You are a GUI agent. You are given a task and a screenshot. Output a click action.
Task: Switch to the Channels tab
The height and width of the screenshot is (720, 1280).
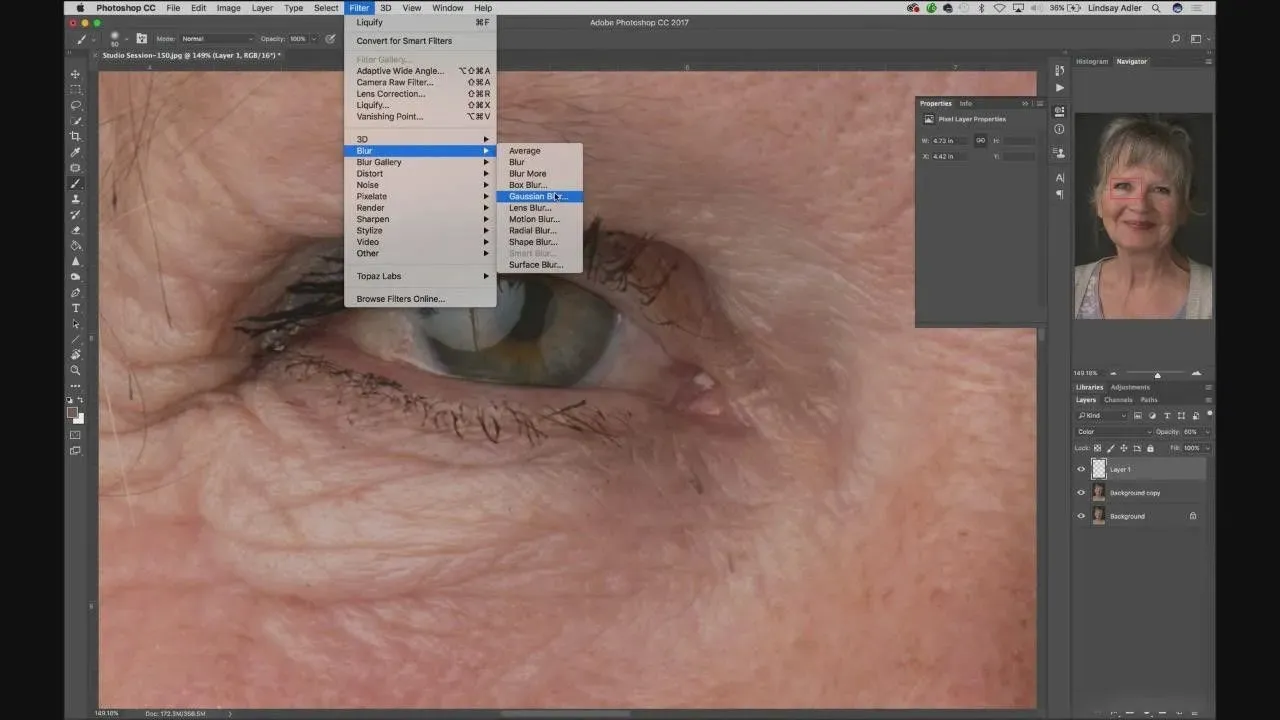tap(1118, 400)
